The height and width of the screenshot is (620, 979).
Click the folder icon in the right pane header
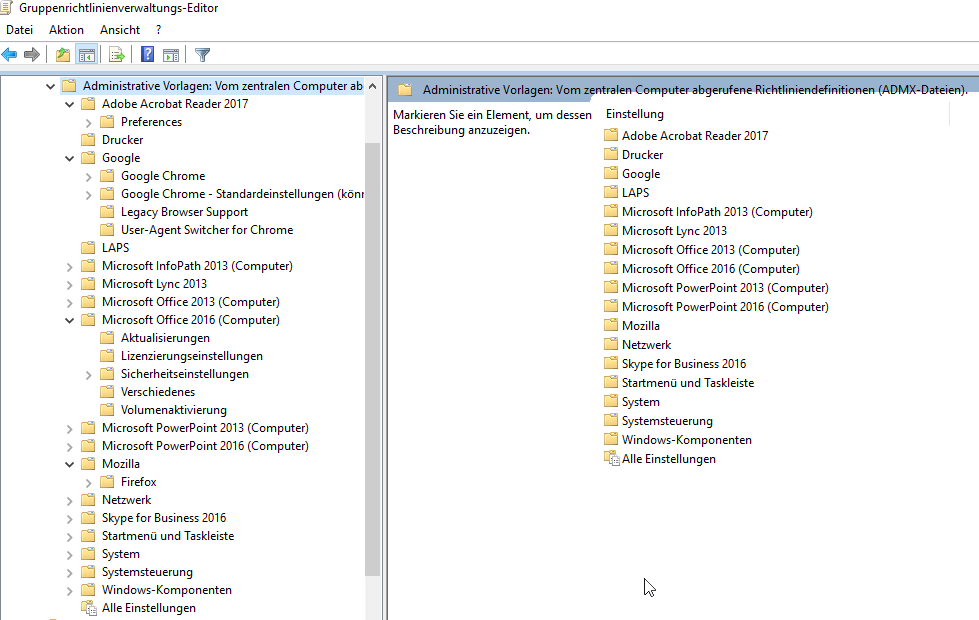point(405,89)
